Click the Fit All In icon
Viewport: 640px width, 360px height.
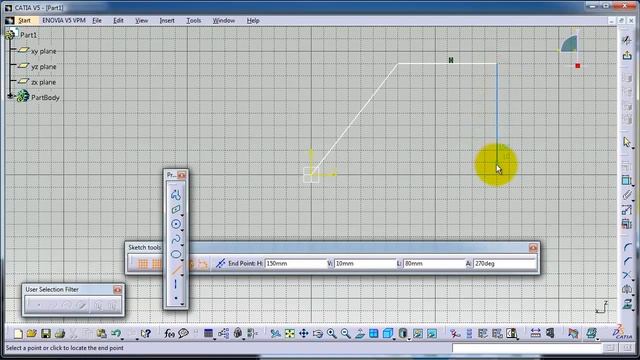[x=290, y=333]
